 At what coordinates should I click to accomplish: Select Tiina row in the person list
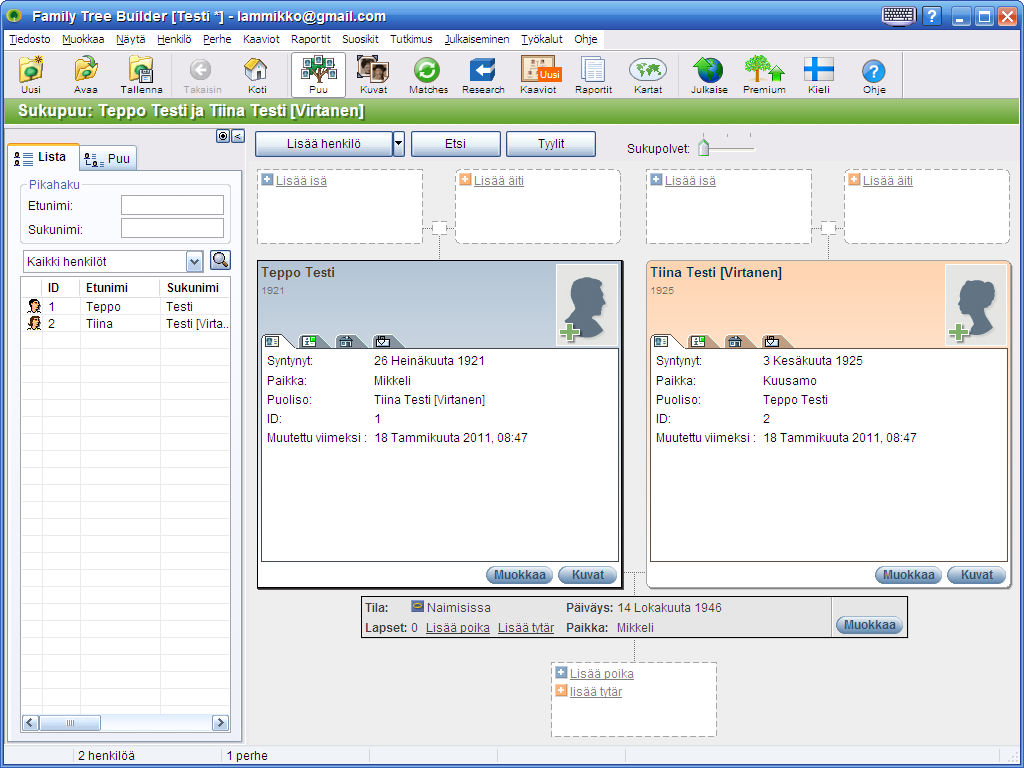(126, 323)
